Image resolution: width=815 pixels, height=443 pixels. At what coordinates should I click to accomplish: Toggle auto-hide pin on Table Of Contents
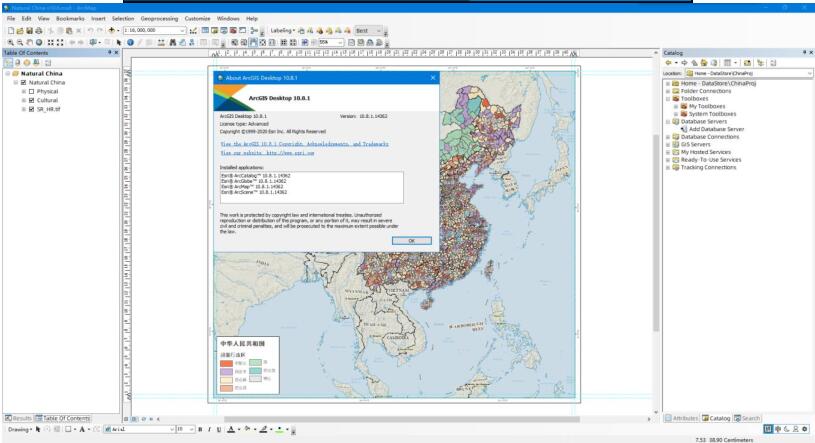[x=110, y=53]
